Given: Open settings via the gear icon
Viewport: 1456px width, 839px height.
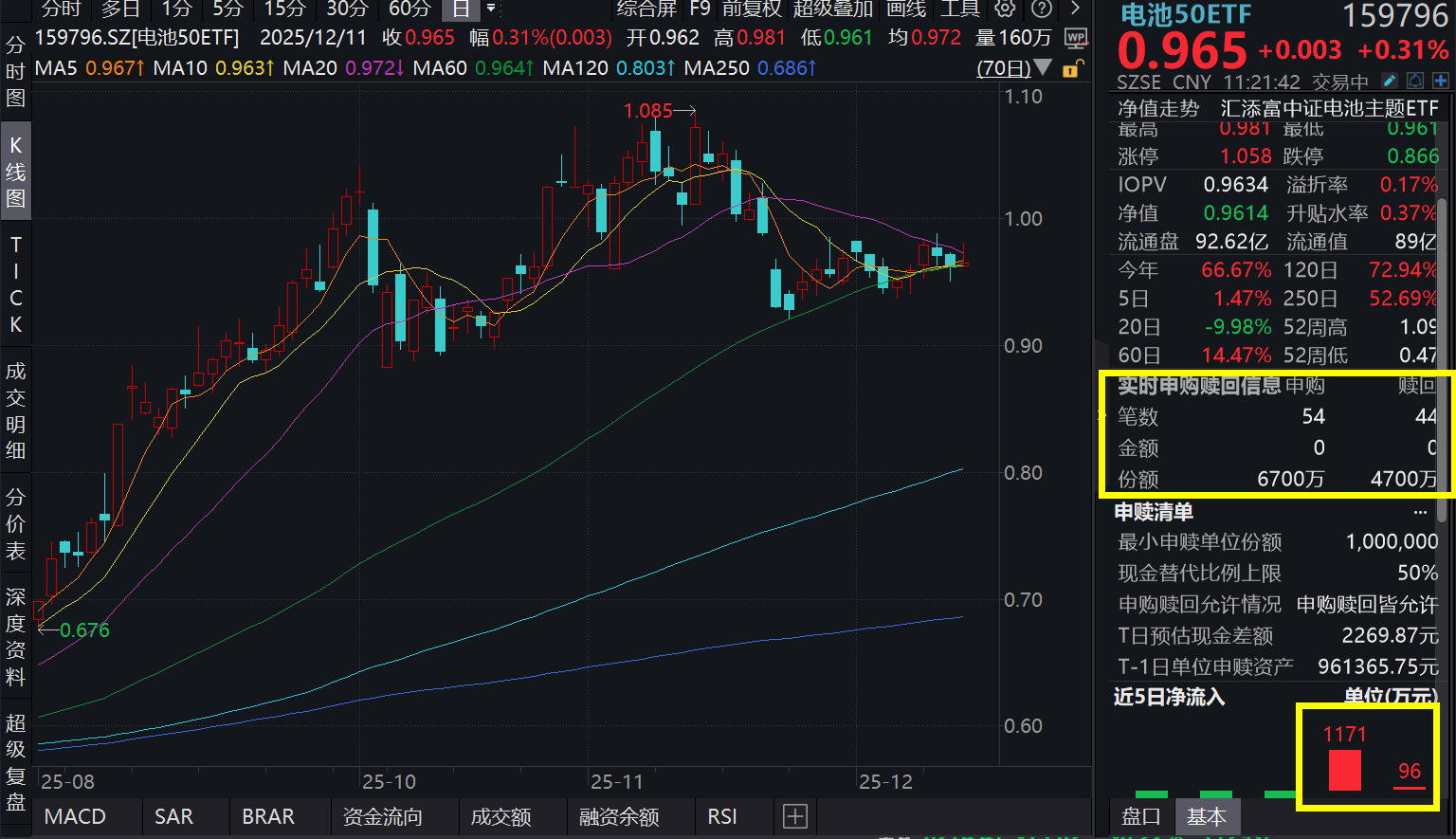Looking at the screenshot, I should [x=1005, y=9].
